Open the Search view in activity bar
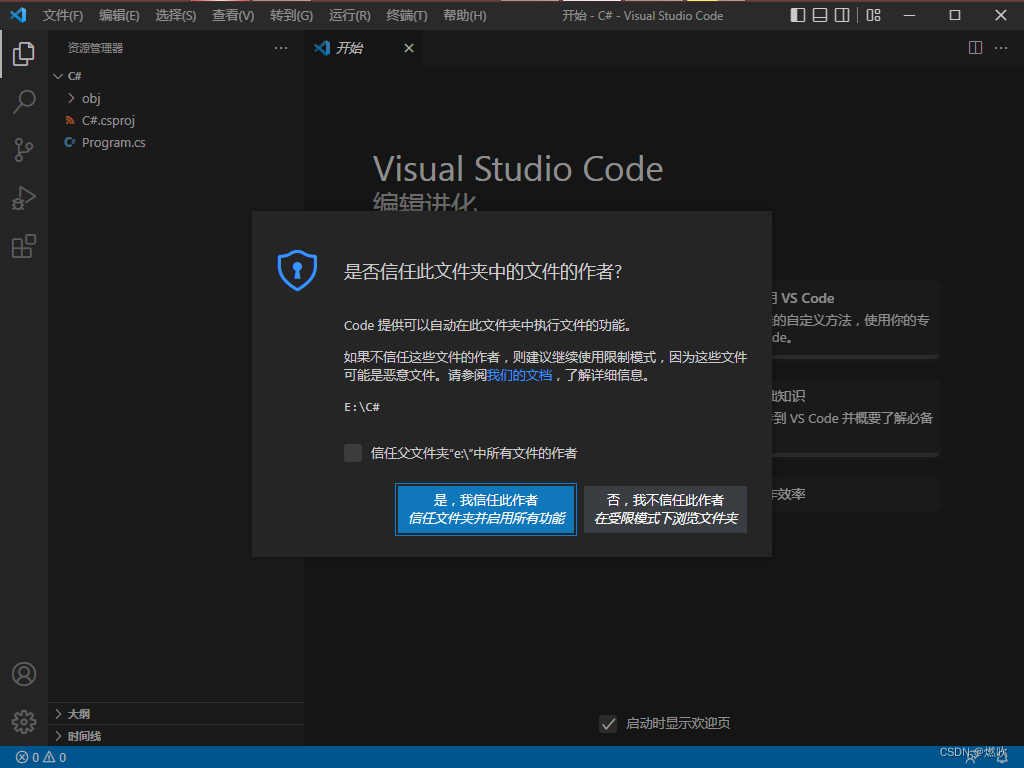 24,102
